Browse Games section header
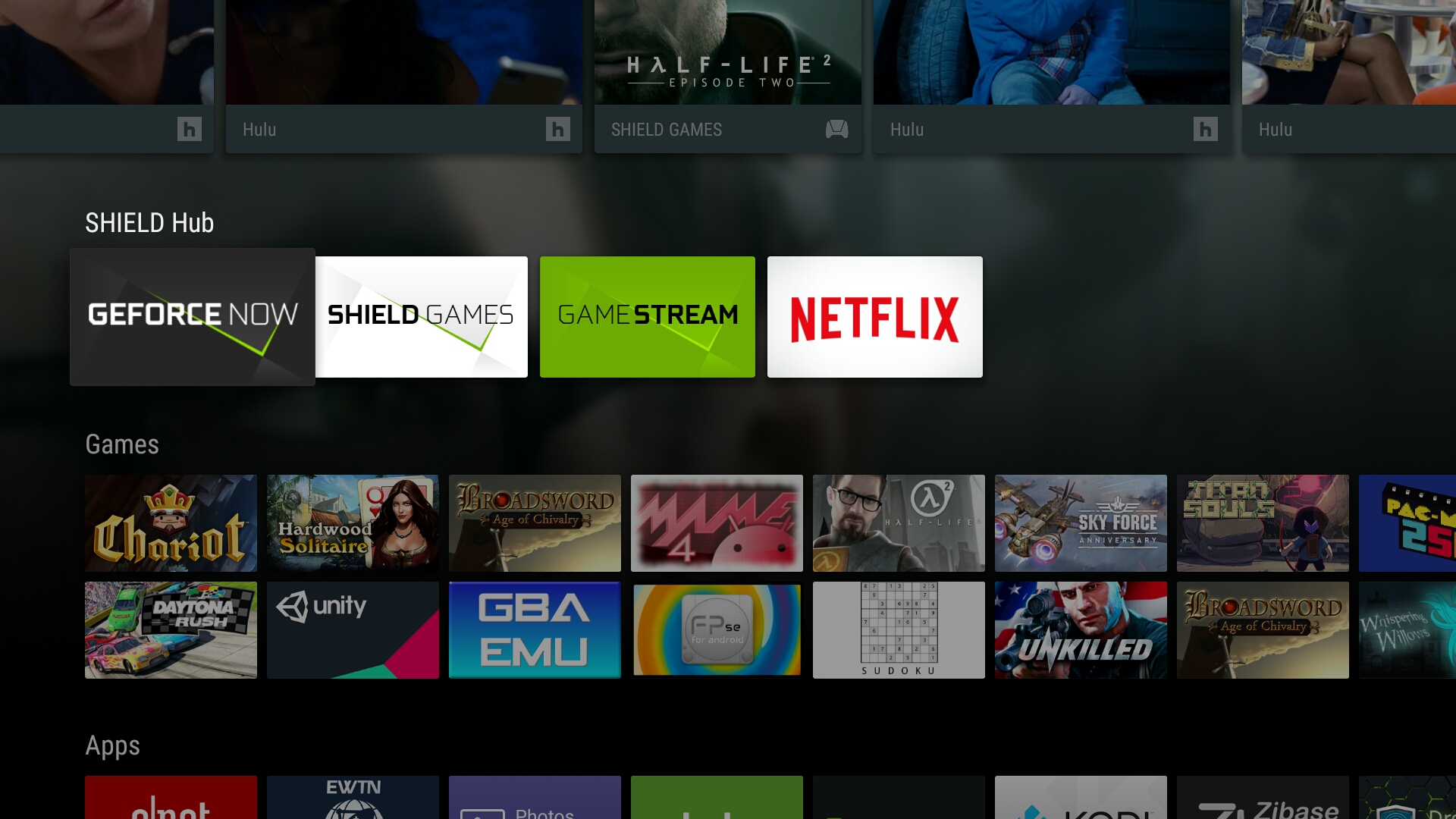Viewport: 1456px width, 819px height. [121, 444]
